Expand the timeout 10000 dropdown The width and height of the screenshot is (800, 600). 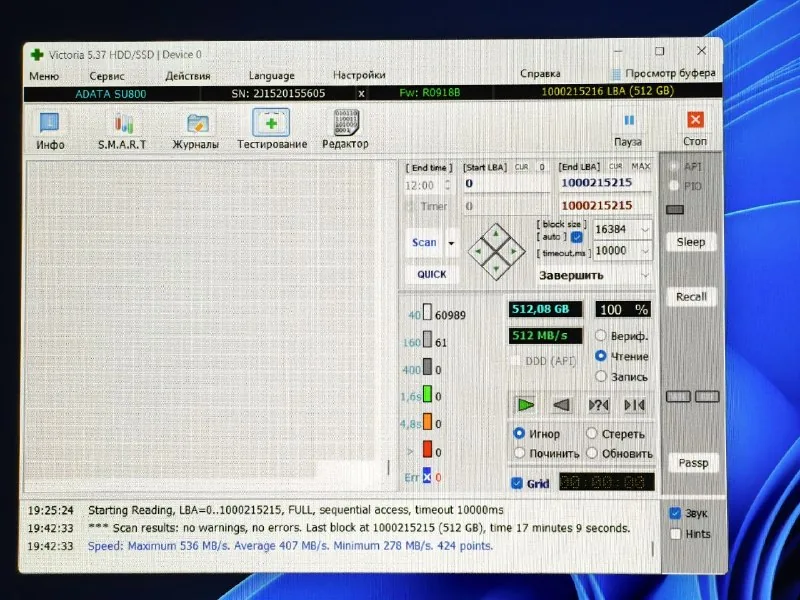[x=644, y=251]
